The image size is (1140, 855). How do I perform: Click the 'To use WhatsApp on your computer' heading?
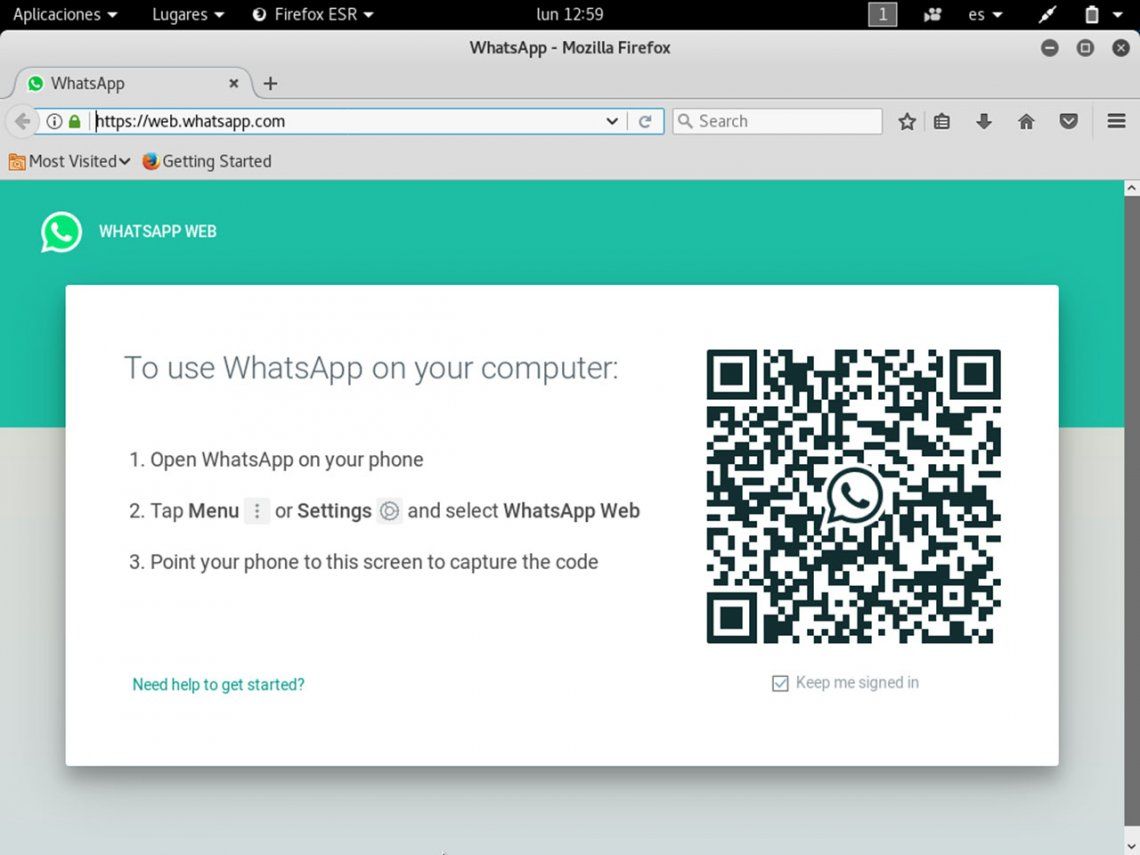(x=371, y=368)
